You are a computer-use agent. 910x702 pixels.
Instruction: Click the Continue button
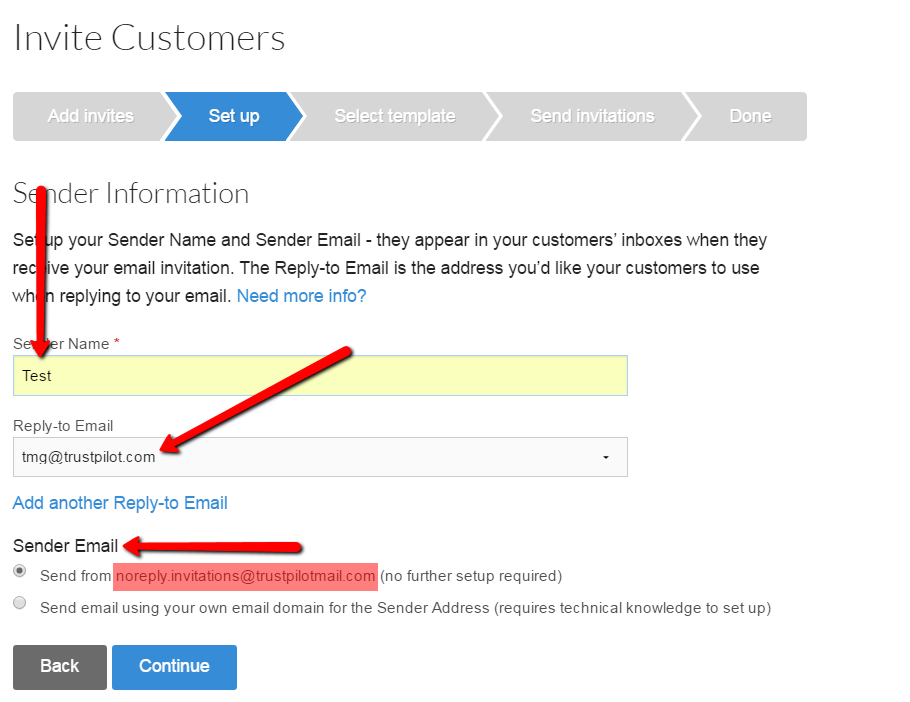click(174, 667)
